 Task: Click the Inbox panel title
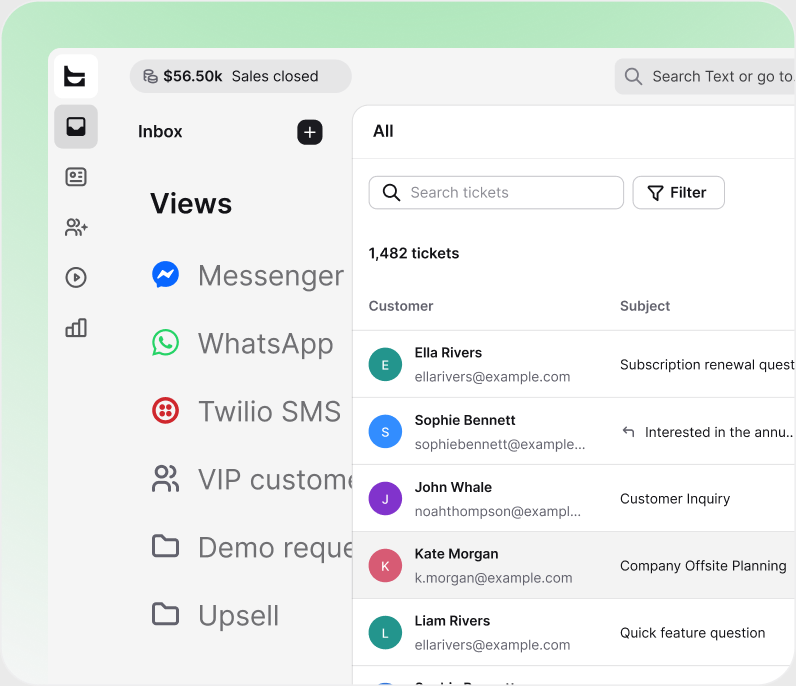tap(160, 132)
